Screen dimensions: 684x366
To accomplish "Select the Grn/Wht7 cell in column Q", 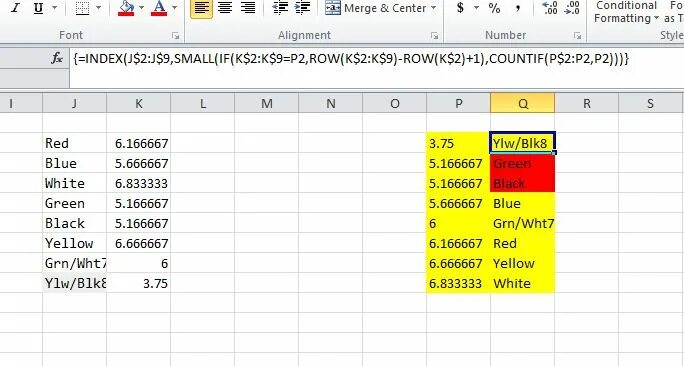I will [x=523, y=223].
